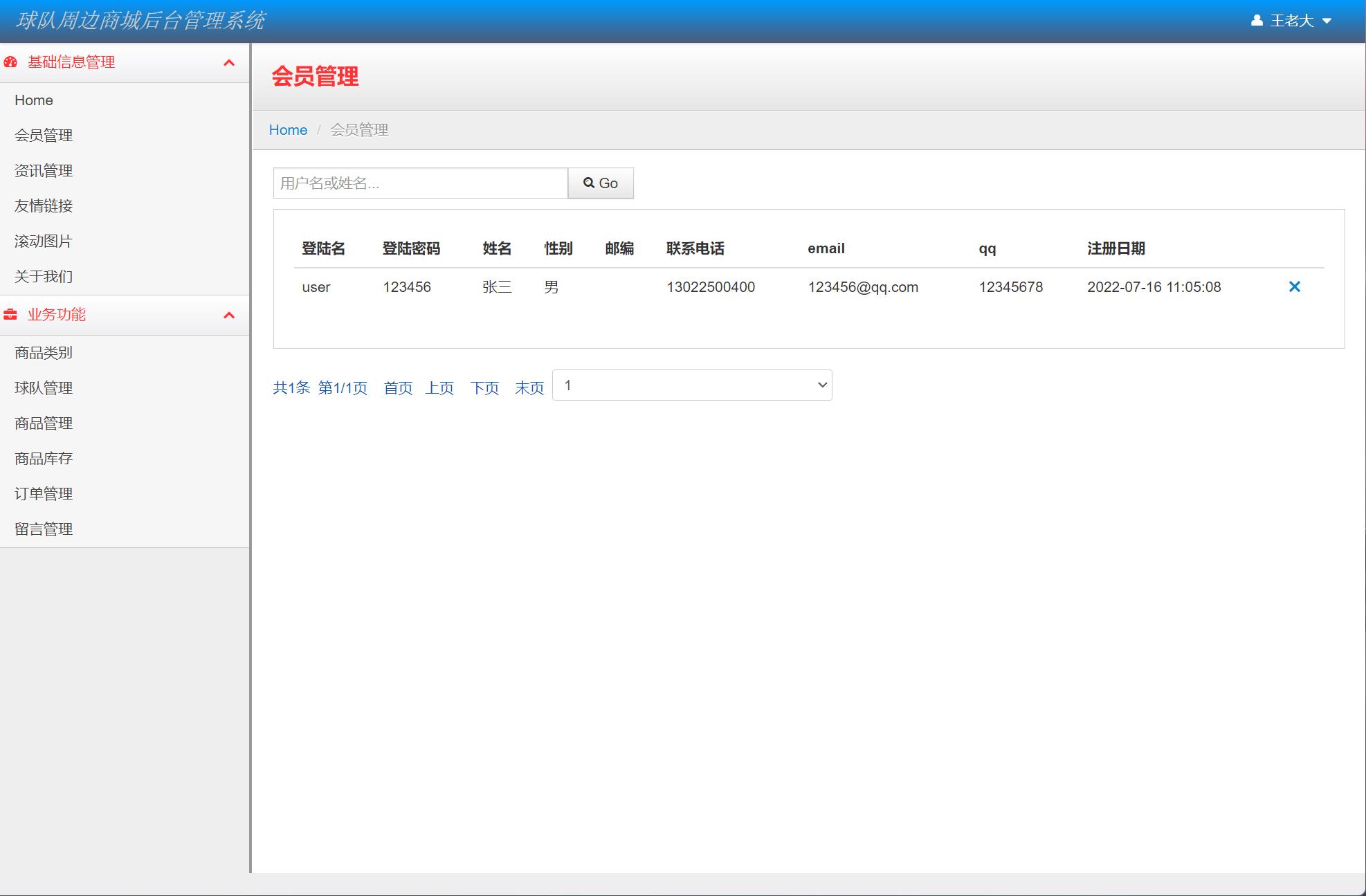Go to 下页 in pagination

point(484,388)
